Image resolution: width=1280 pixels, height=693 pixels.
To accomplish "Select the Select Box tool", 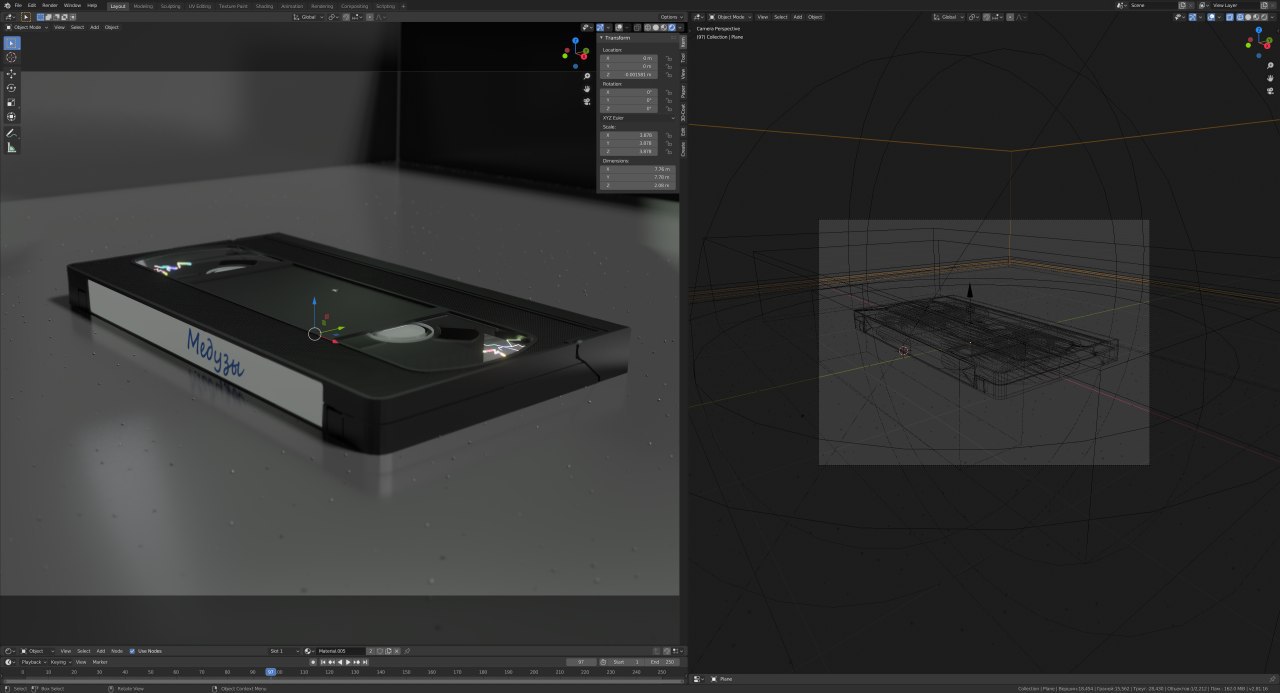I will (12, 43).
